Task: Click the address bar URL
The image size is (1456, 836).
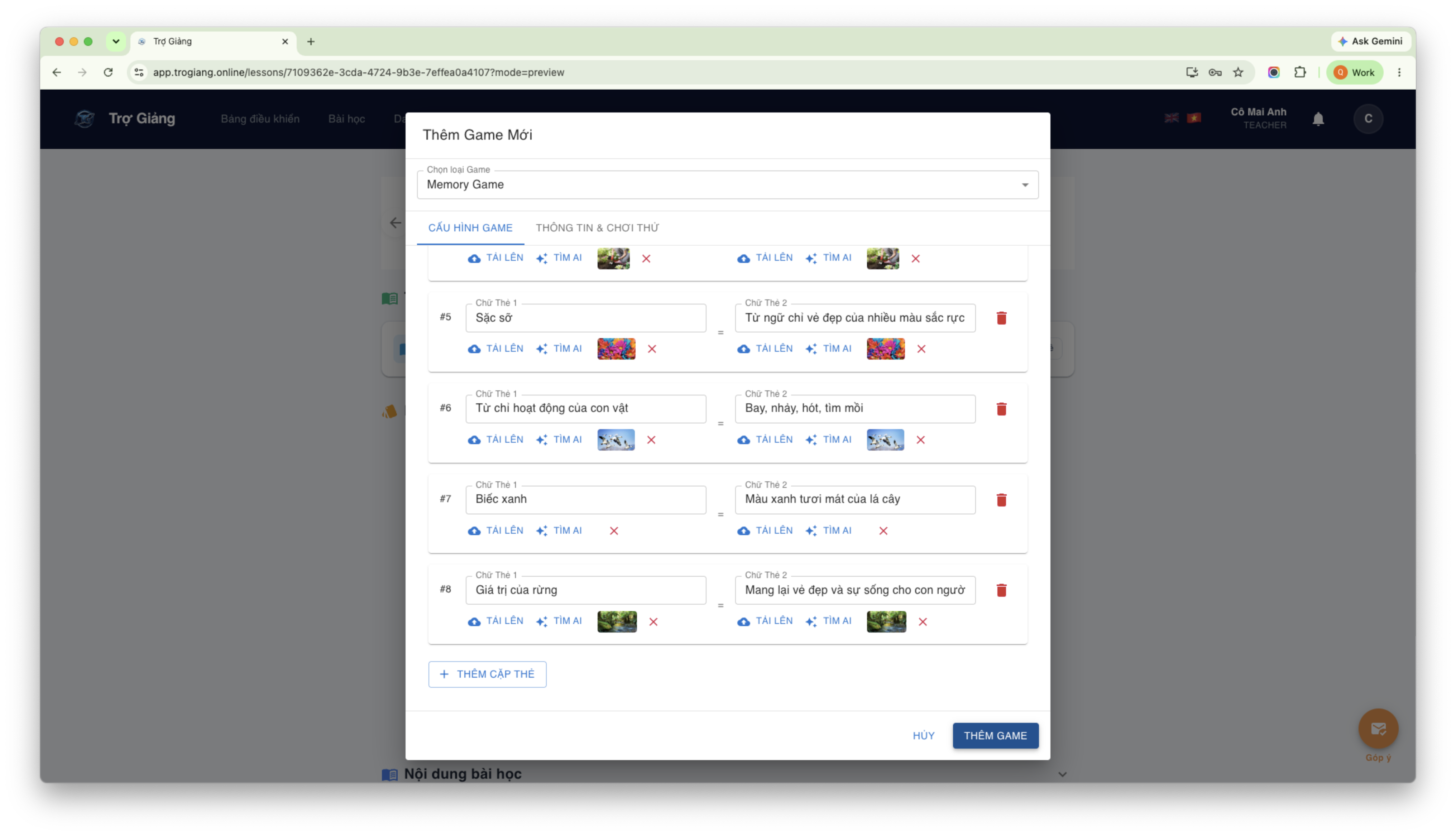Action: [x=358, y=72]
